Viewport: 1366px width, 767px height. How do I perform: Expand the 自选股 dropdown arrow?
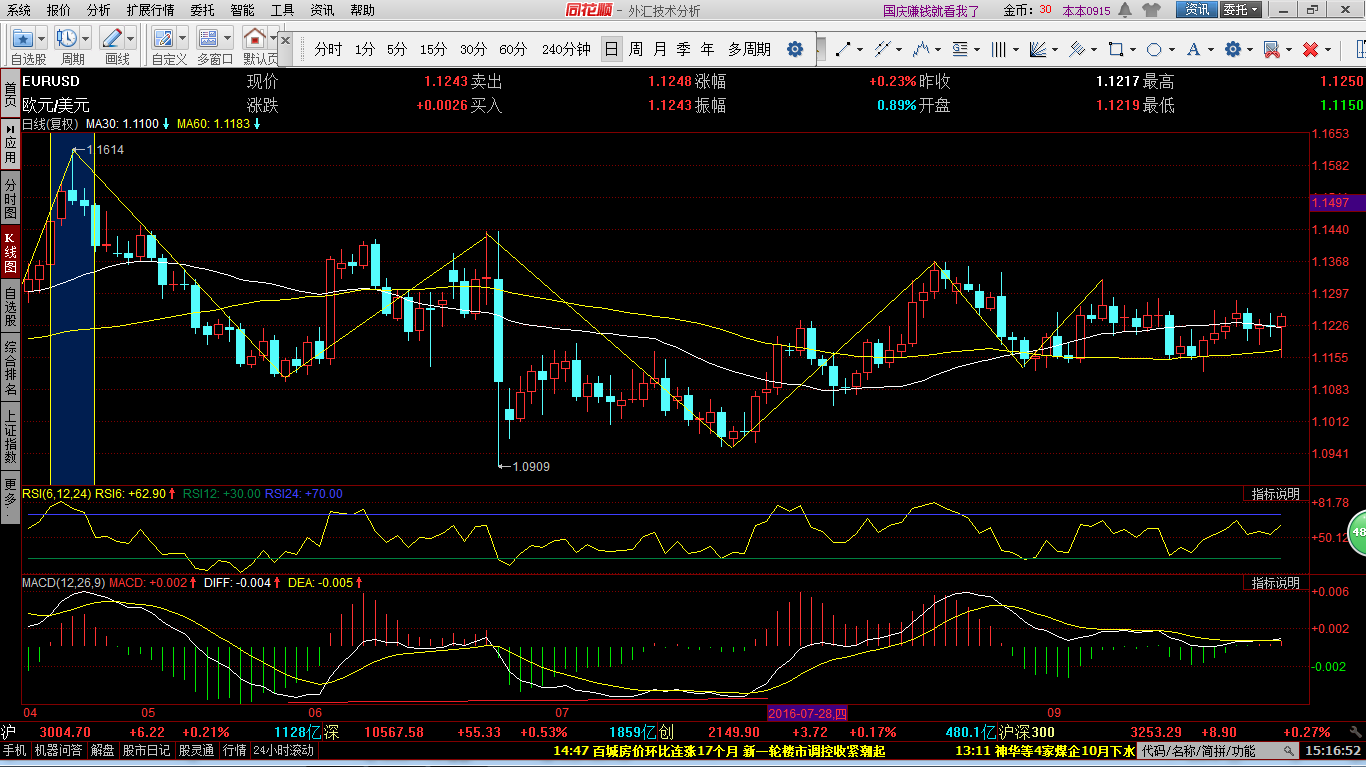point(41,39)
